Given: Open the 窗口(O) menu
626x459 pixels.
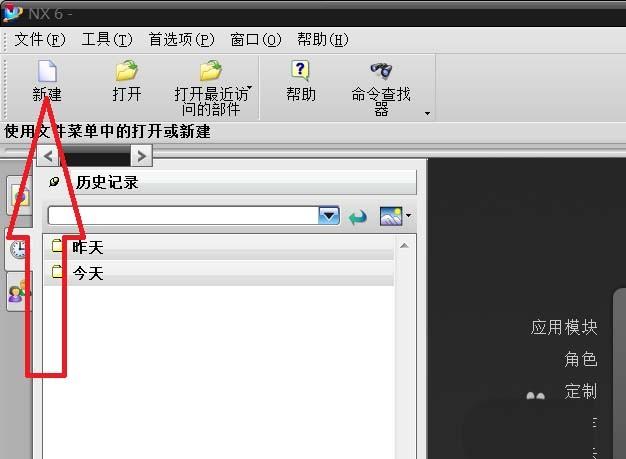Looking at the screenshot, I should point(256,40).
